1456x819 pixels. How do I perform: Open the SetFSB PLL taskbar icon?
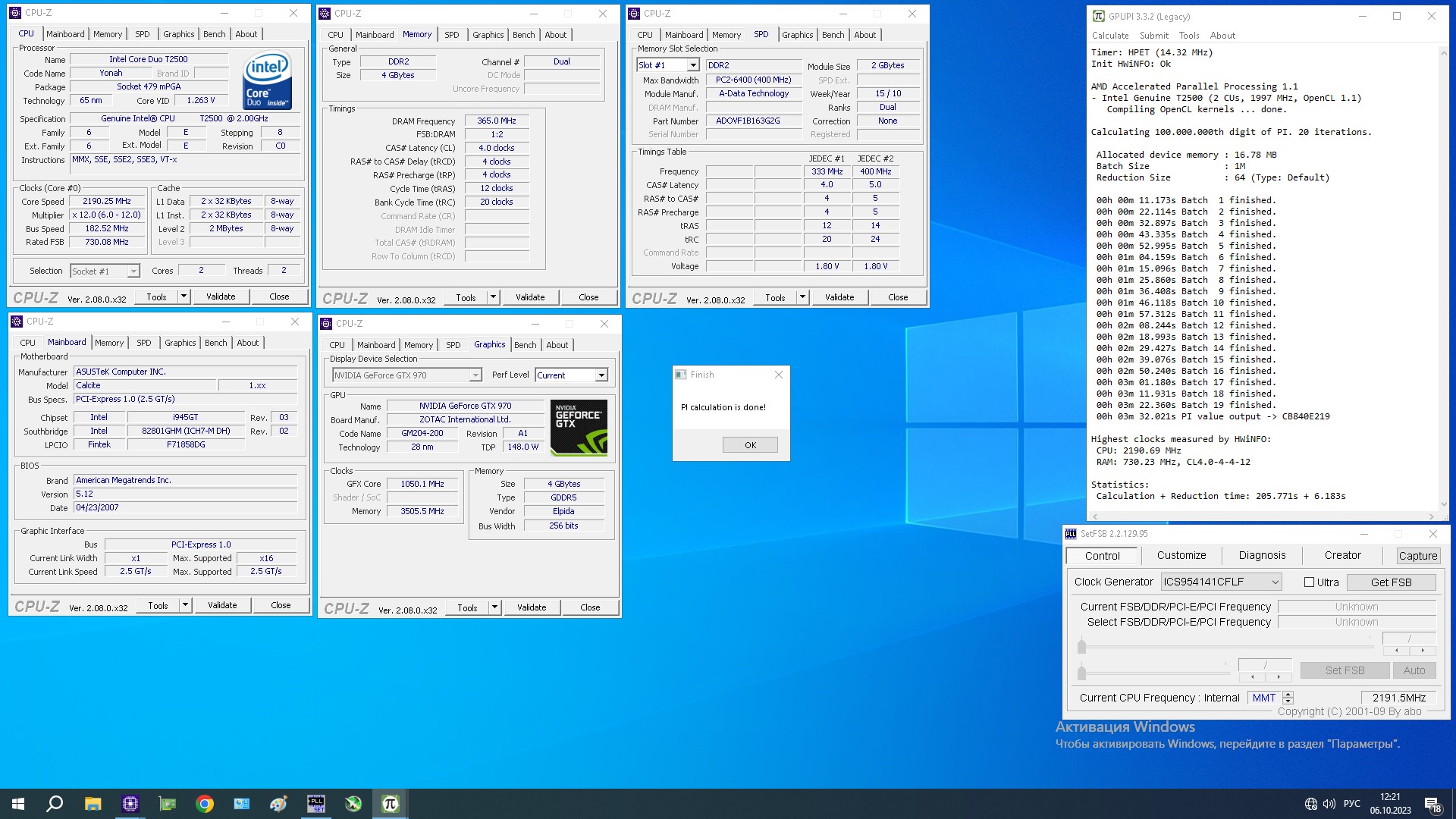tap(316, 803)
